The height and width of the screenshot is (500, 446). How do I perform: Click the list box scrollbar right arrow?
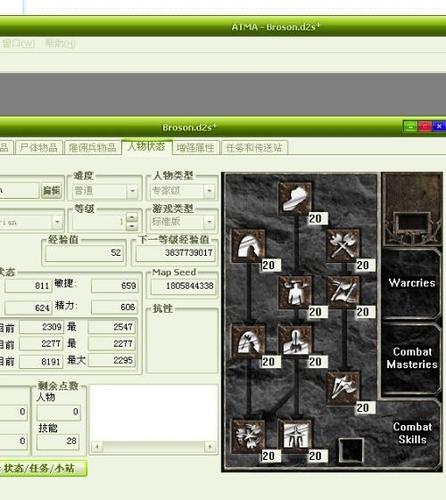[210, 446]
